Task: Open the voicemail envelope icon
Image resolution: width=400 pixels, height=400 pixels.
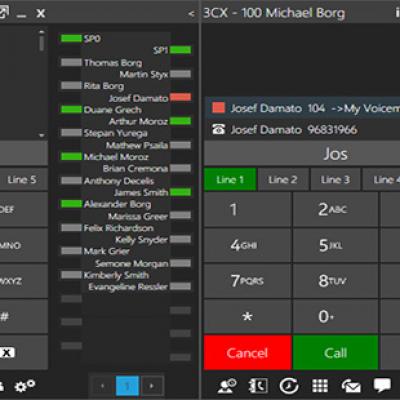Action: click(351, 386)
